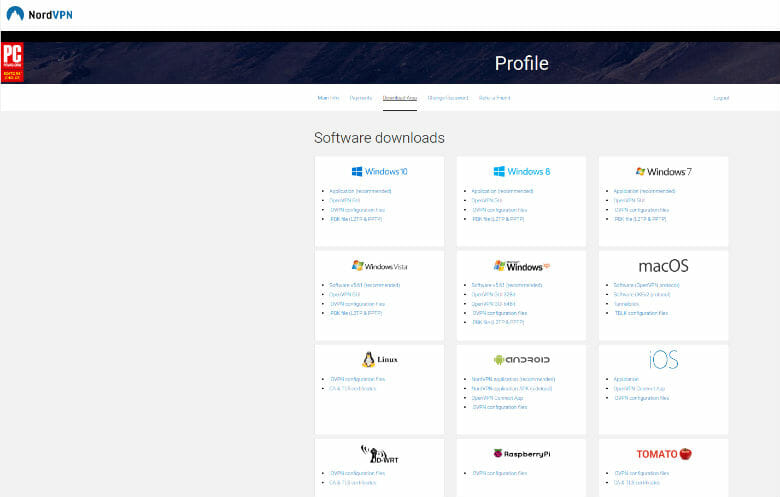Select the Download Area tab

click(x=399, y=98)
